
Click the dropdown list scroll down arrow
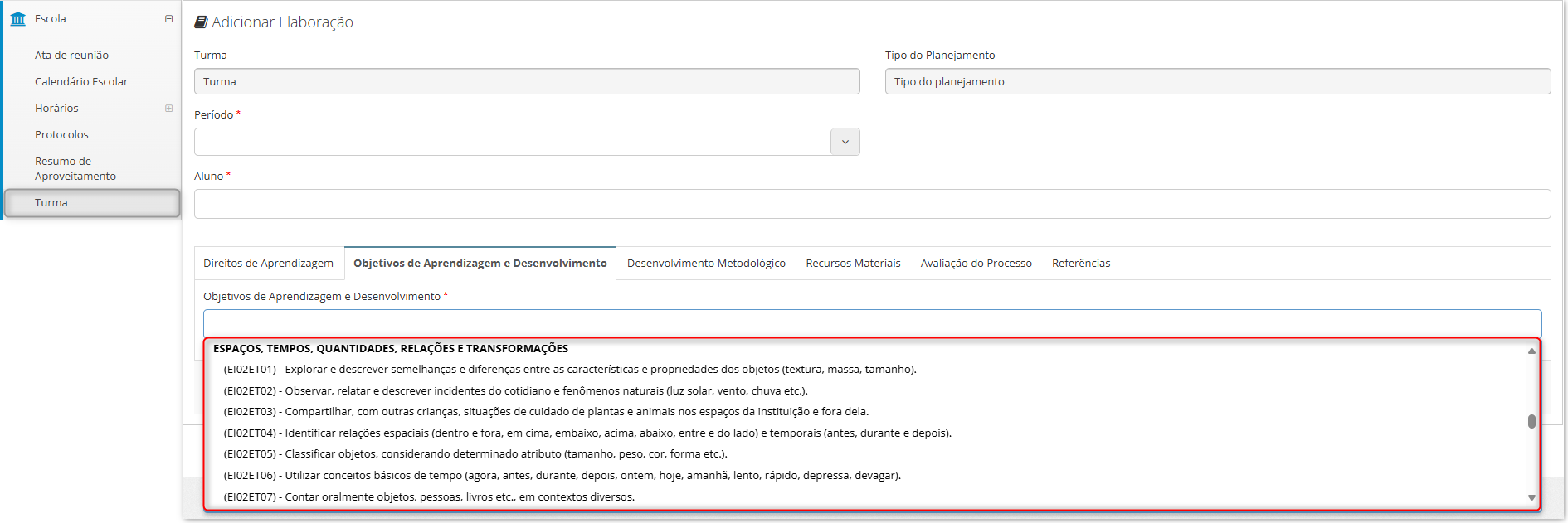point(1531,497)
